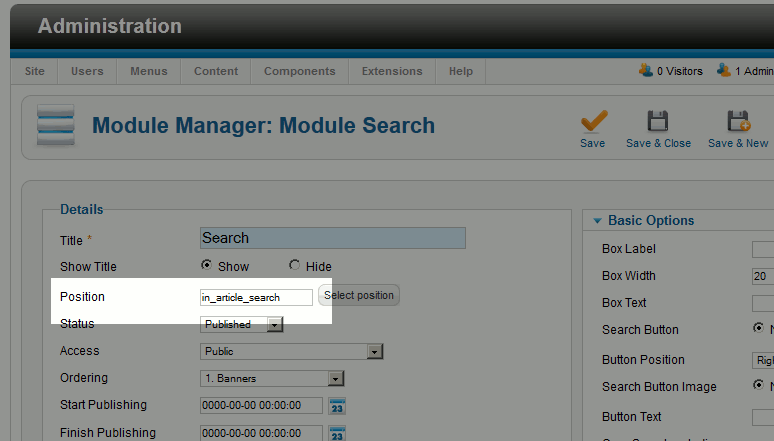774x441 pixels.
Task: Click the 1 Admin link
Action: [754, 71]
